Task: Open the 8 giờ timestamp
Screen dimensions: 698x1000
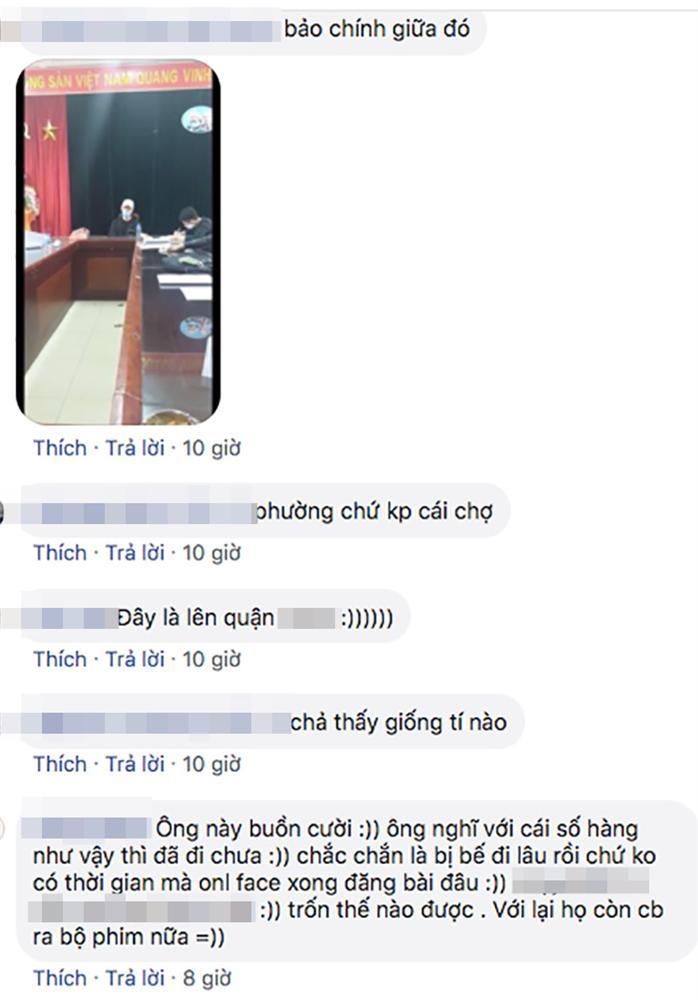Action: (x=207, y=978)
